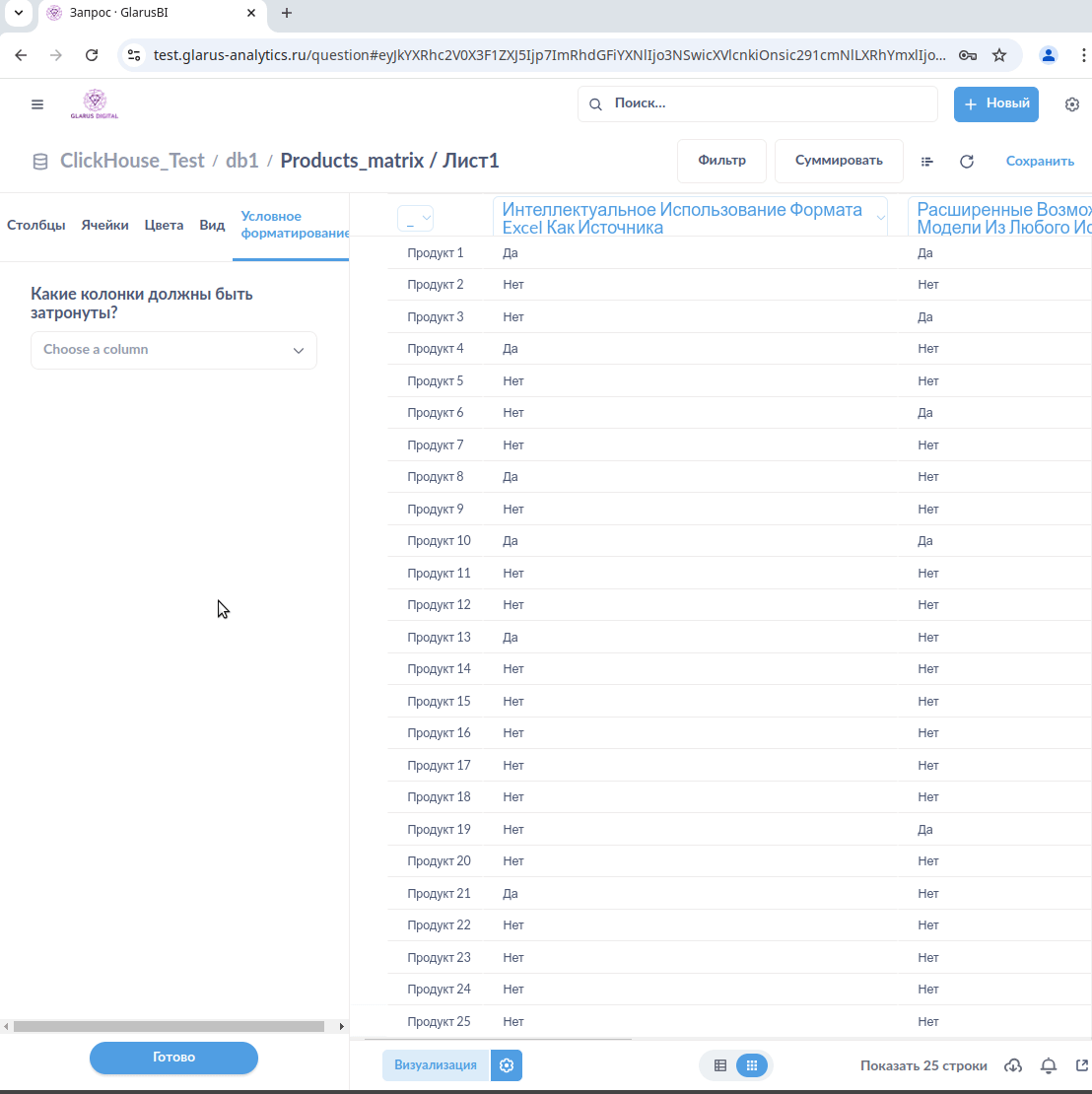Refresh the query results
Screen dimensions: 1092x1094
tap(967, 162)
